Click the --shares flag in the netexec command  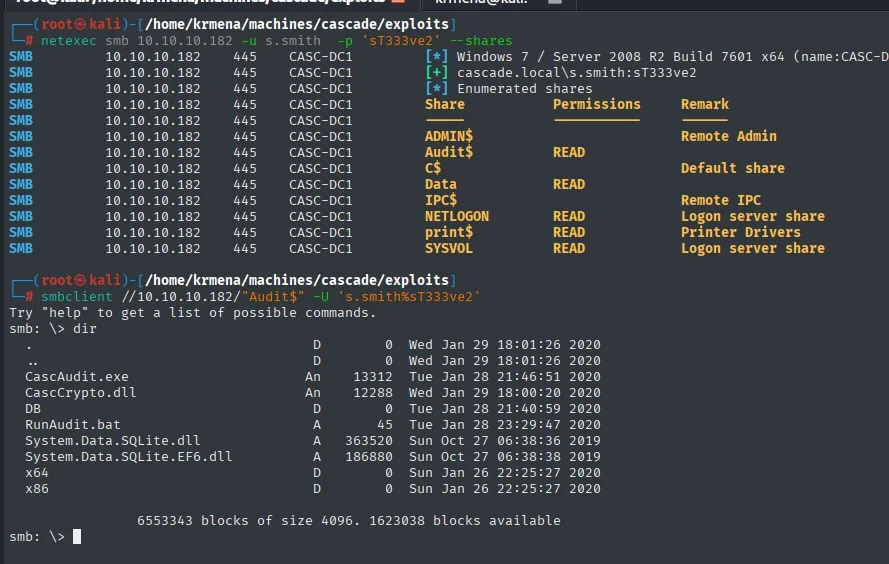click(481, 41)
